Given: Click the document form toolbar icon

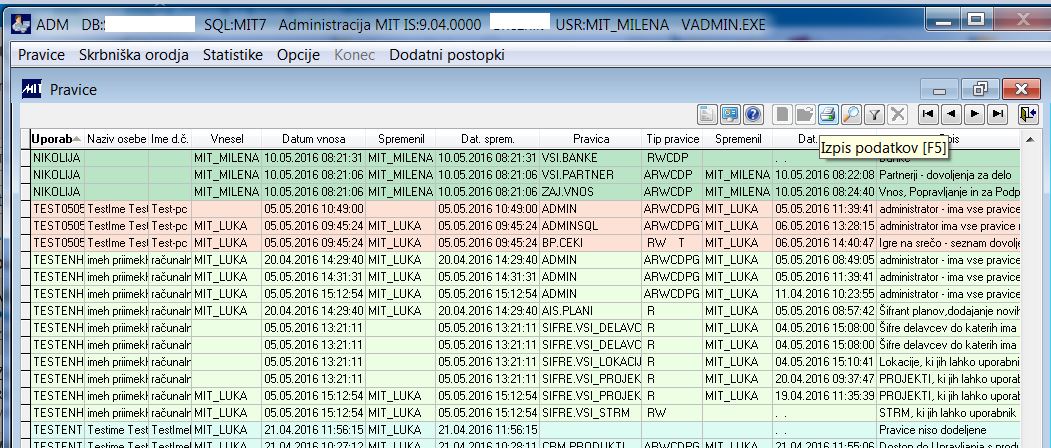Looking at the screenshot, I should click(x=707, y=115).
